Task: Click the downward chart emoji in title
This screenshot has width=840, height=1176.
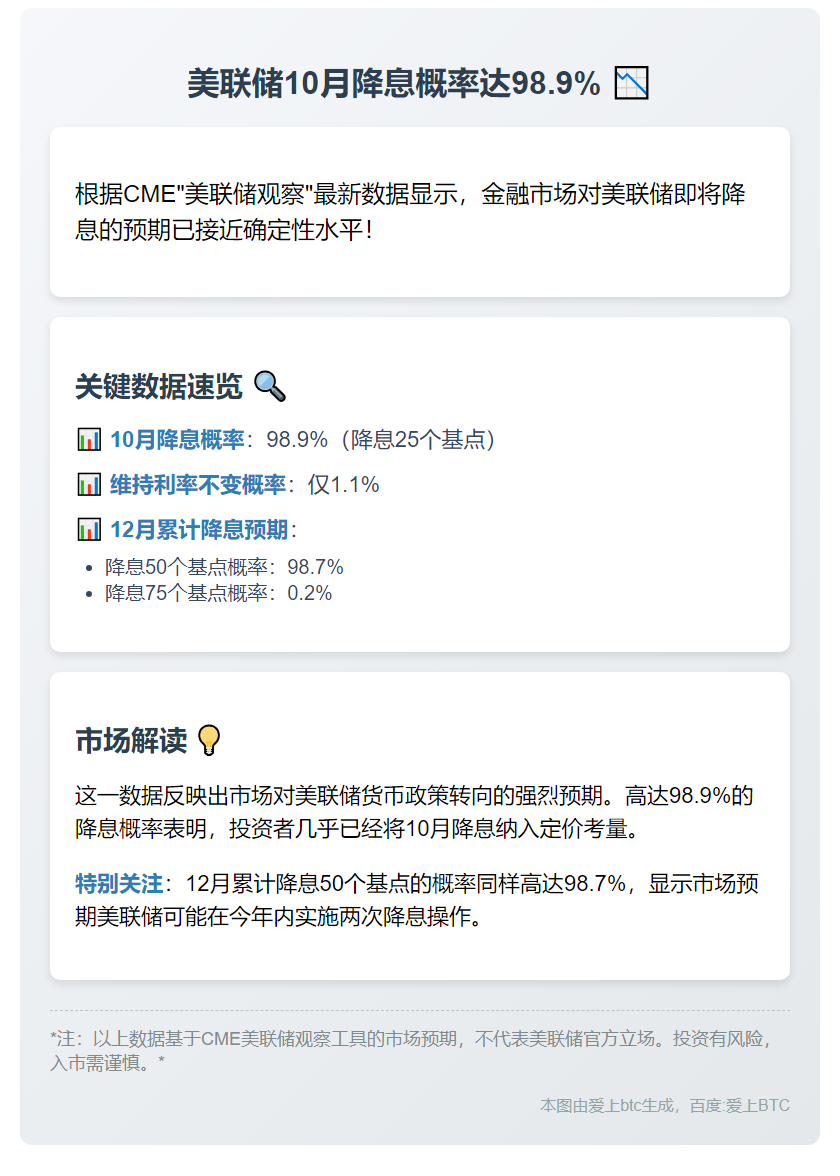Action: pos(631,83)
